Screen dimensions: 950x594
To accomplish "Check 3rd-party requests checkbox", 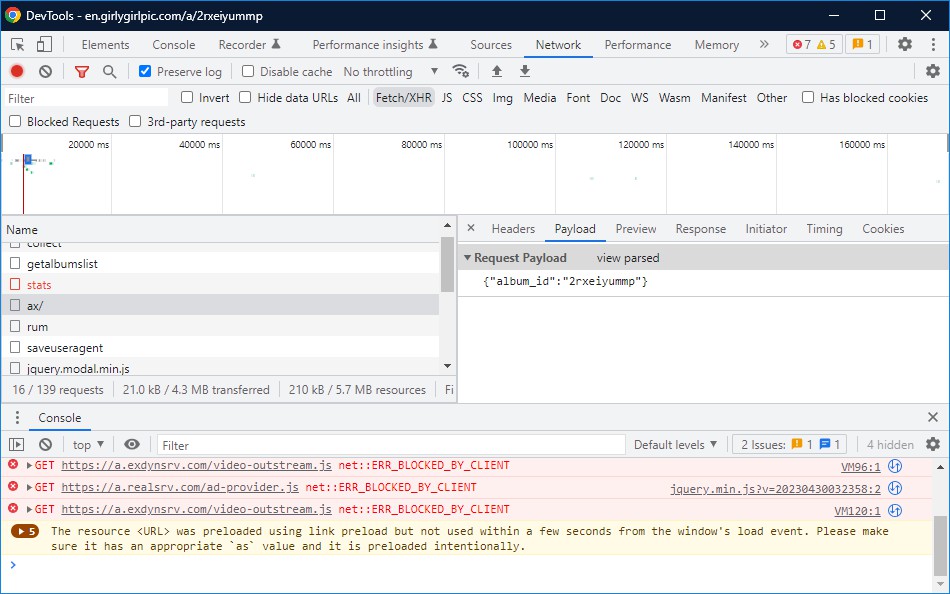I will point(135,121).
